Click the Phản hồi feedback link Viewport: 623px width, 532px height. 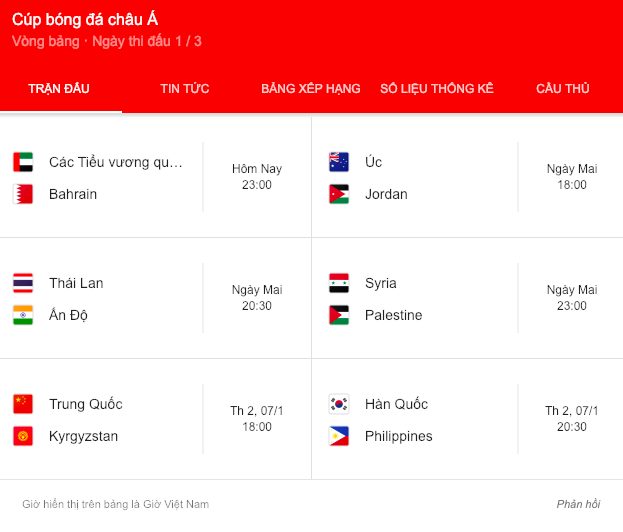tap(578, 504)
